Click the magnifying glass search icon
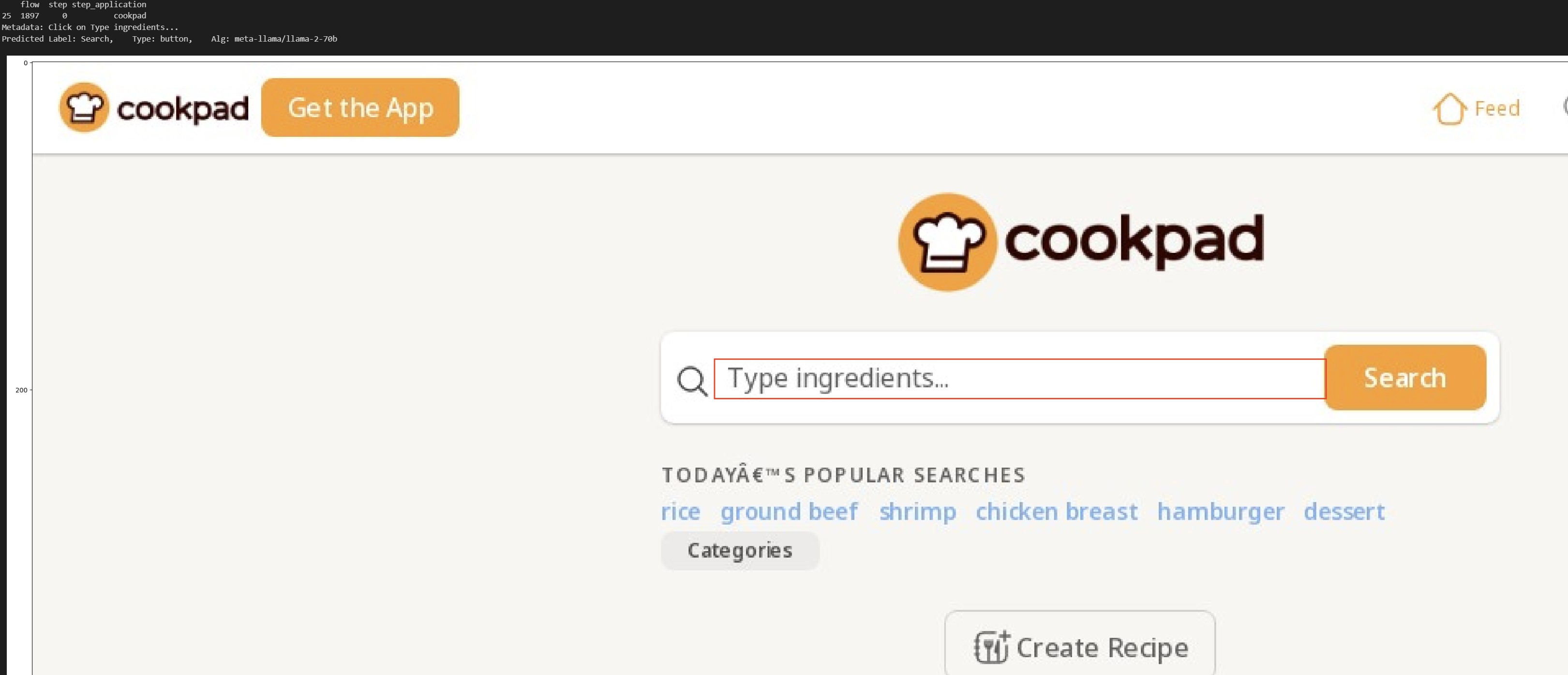This screenshot has width=1568, height=675. pyautogui.click(x=692, y=381)
